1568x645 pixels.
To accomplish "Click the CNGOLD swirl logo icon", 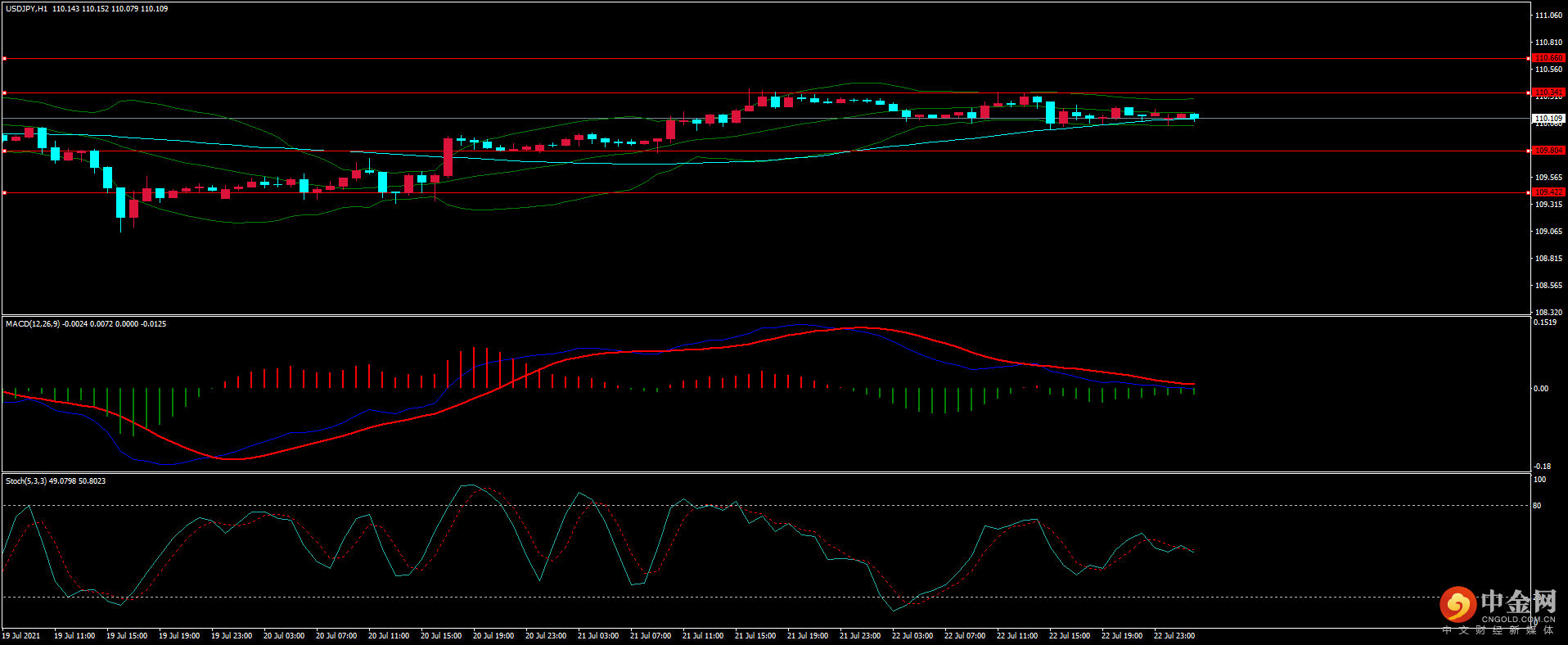I will pyautogui.click(x=1457, y=605).
